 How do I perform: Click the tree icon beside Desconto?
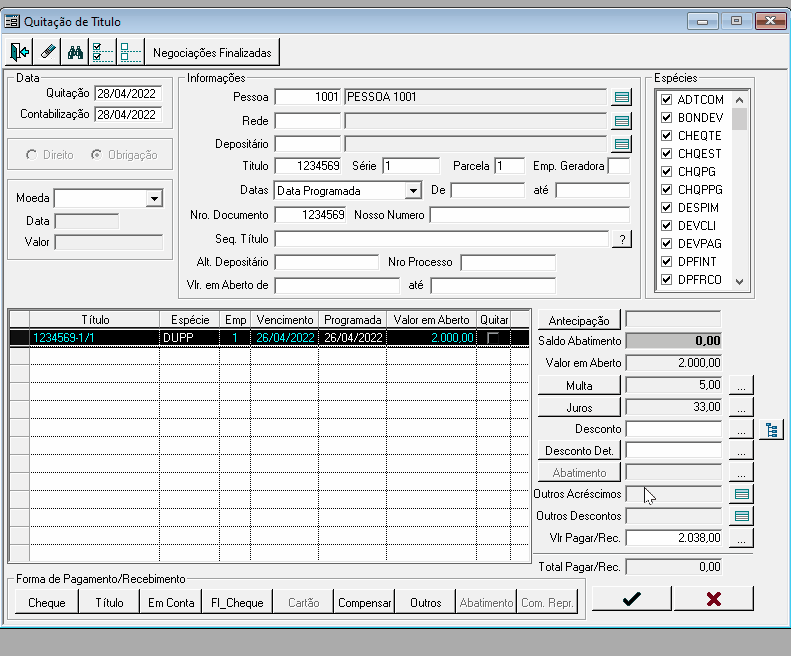[771, 430]
